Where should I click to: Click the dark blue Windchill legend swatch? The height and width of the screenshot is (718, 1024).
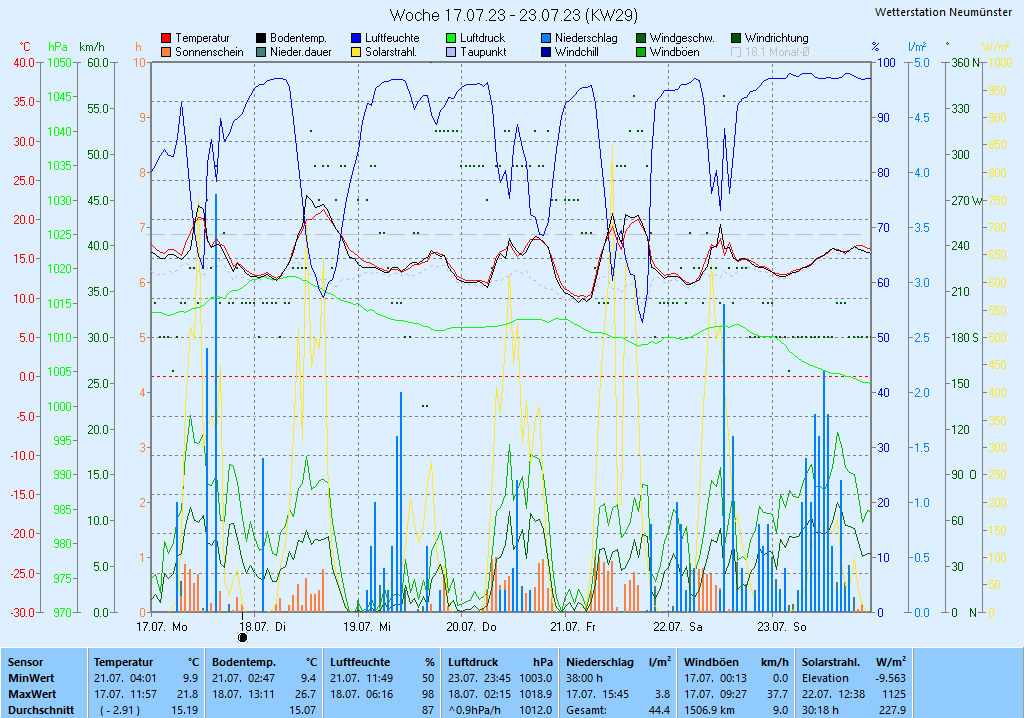pyautogui.click(x=546, y=52)
